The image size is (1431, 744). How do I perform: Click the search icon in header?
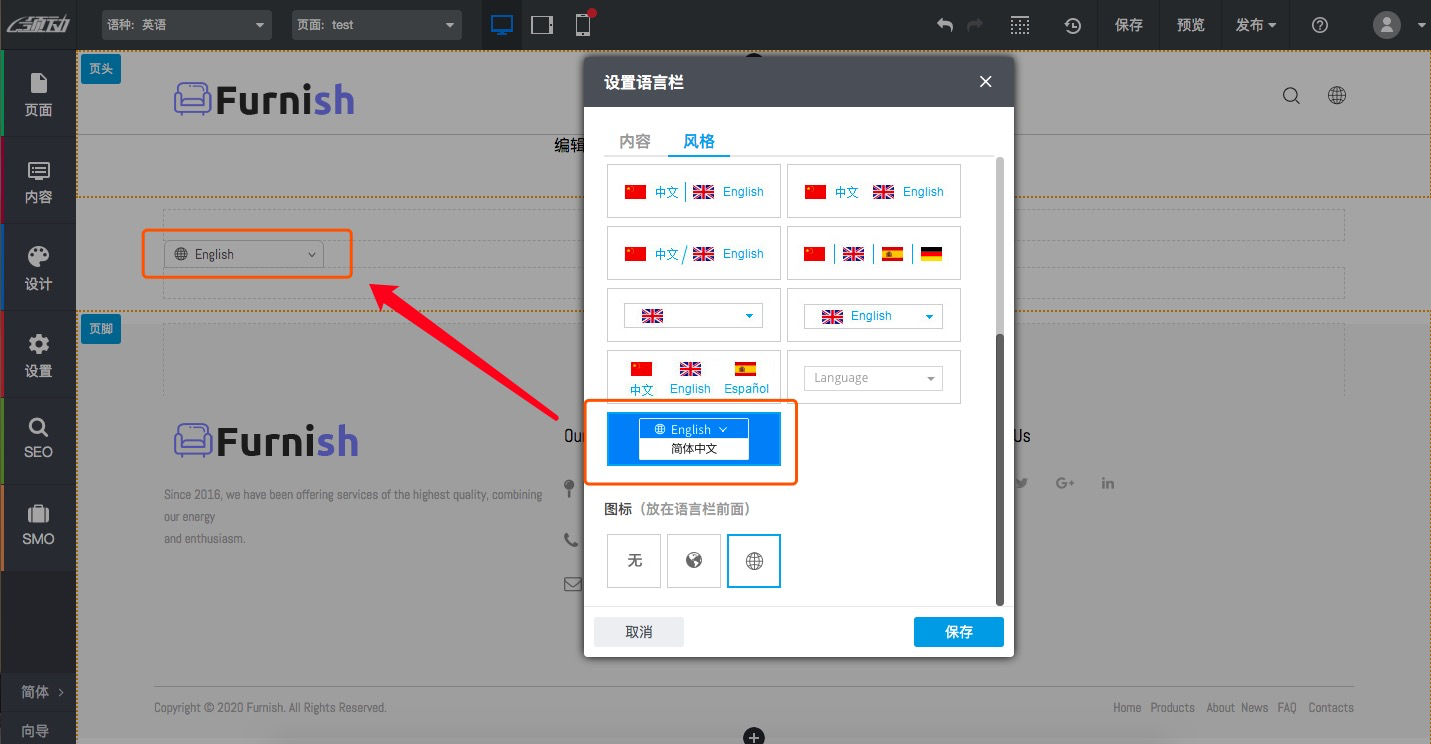pos(1291,96)
